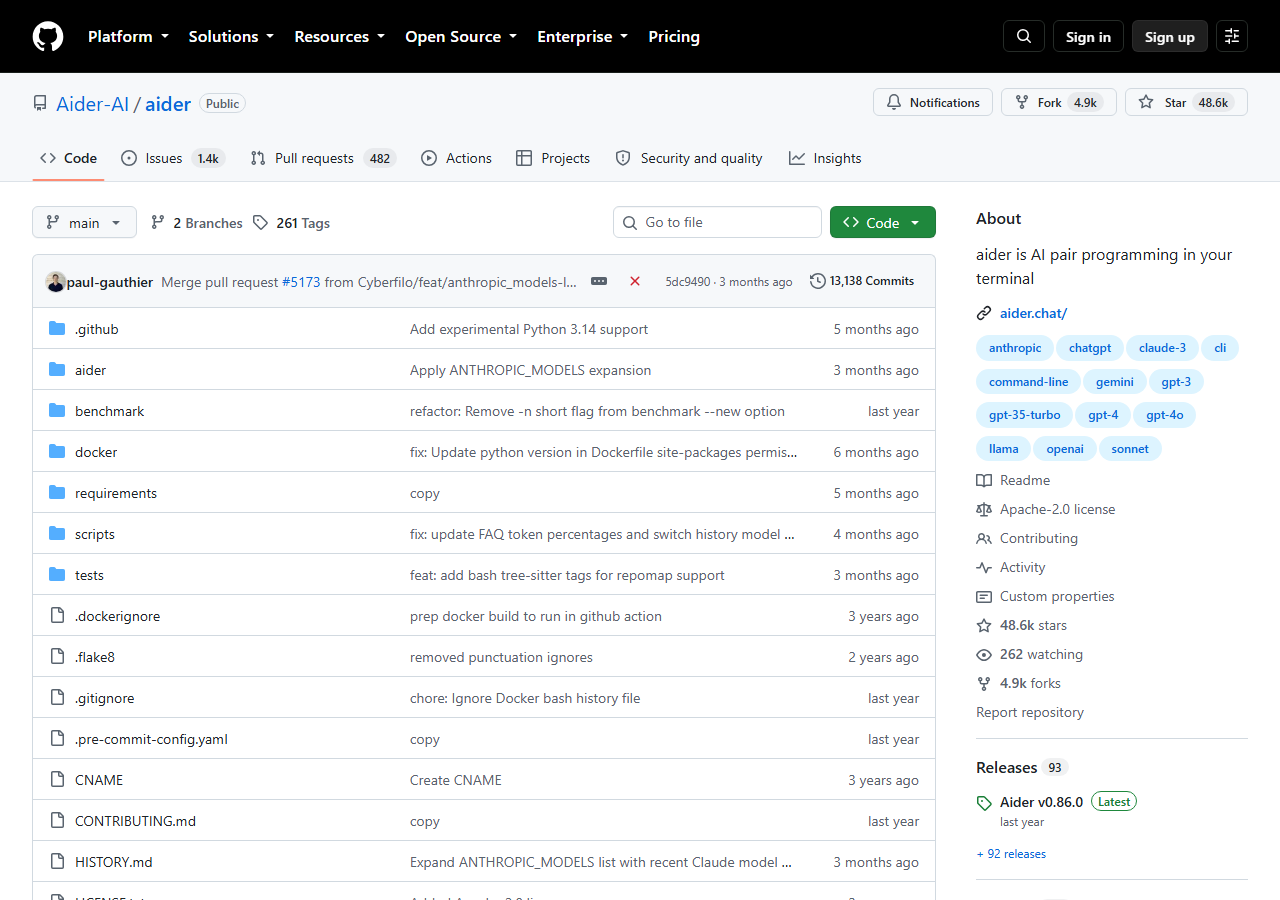Click the Sign up button
The width and height of the screenshot is (1280, 900).
(x=1170, y=37)
